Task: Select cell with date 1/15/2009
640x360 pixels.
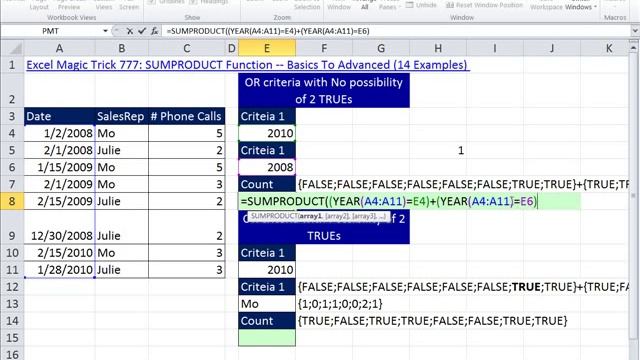Action: pyautogui.click(x=60, y=167)
